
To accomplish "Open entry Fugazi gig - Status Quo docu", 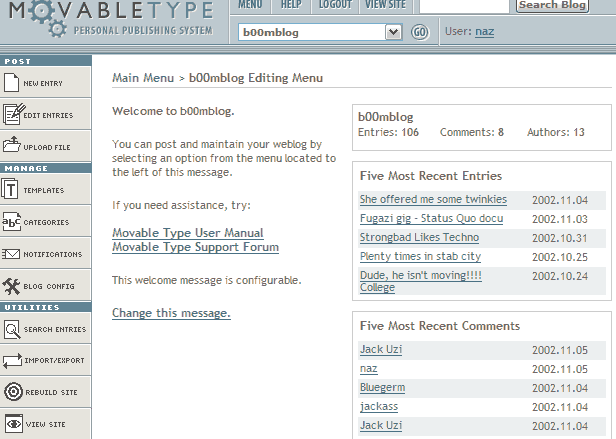I will [431, 218].
